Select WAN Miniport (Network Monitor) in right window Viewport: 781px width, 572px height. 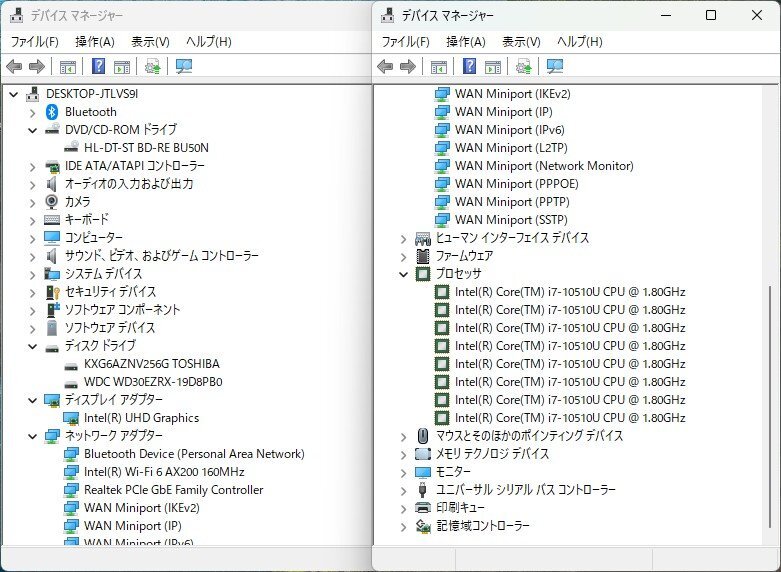coord(544,166)
